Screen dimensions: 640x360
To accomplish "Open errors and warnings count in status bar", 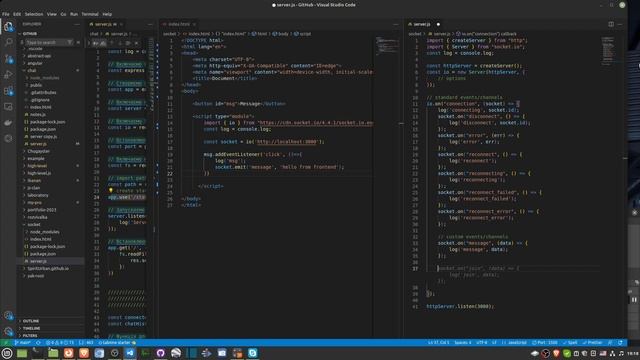I will click(60, 342).
